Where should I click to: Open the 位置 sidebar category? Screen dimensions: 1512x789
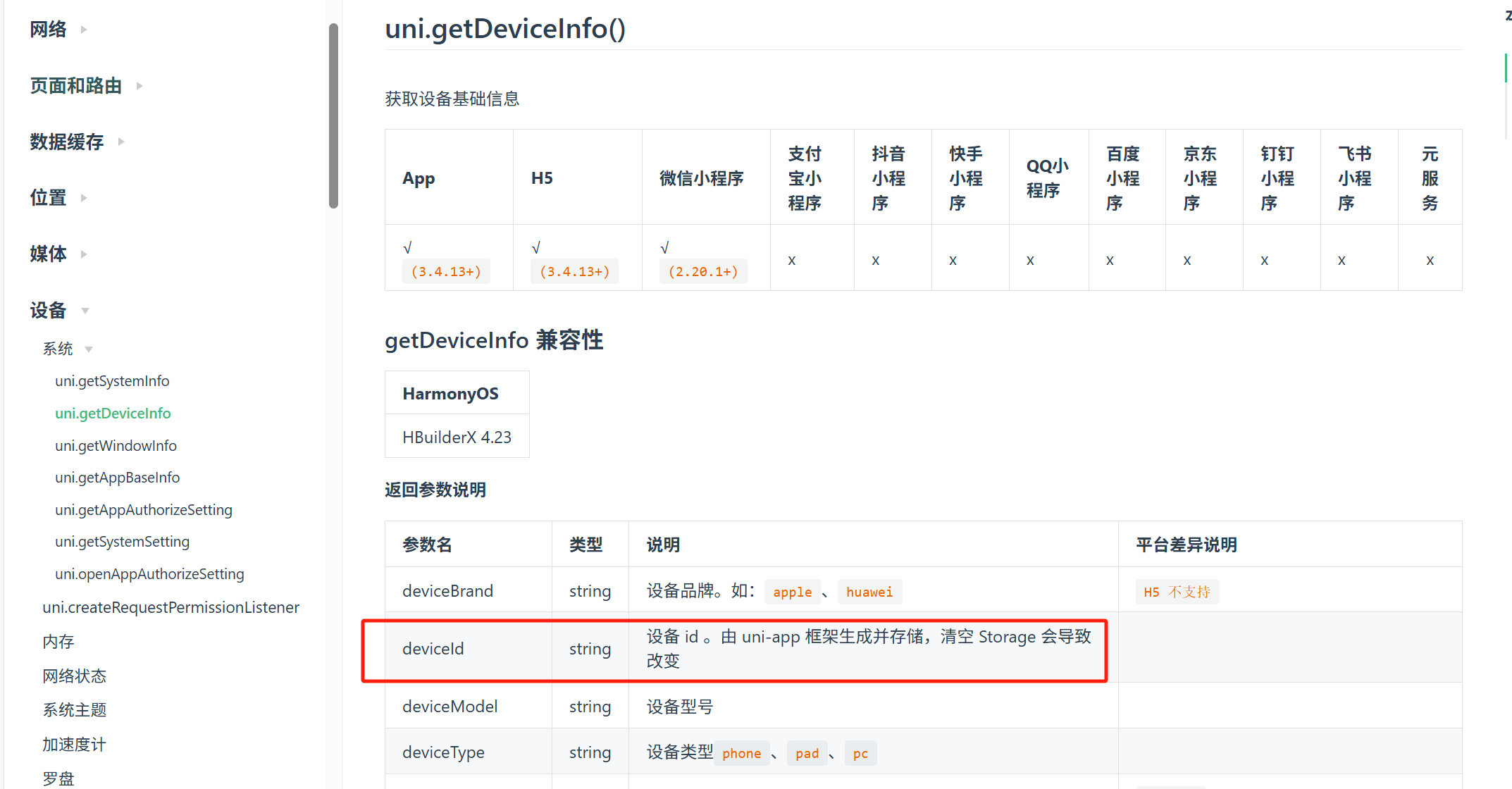(49, 198)
